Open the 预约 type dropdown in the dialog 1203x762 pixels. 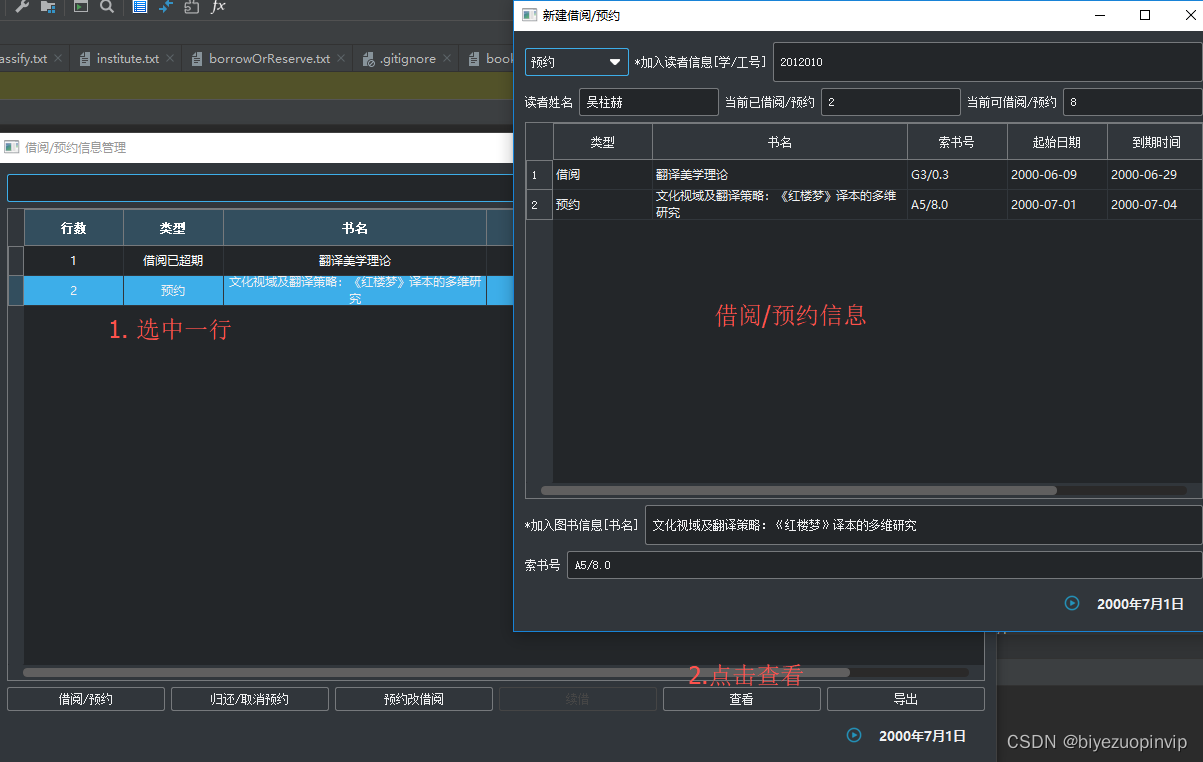(x=577, y=62)
